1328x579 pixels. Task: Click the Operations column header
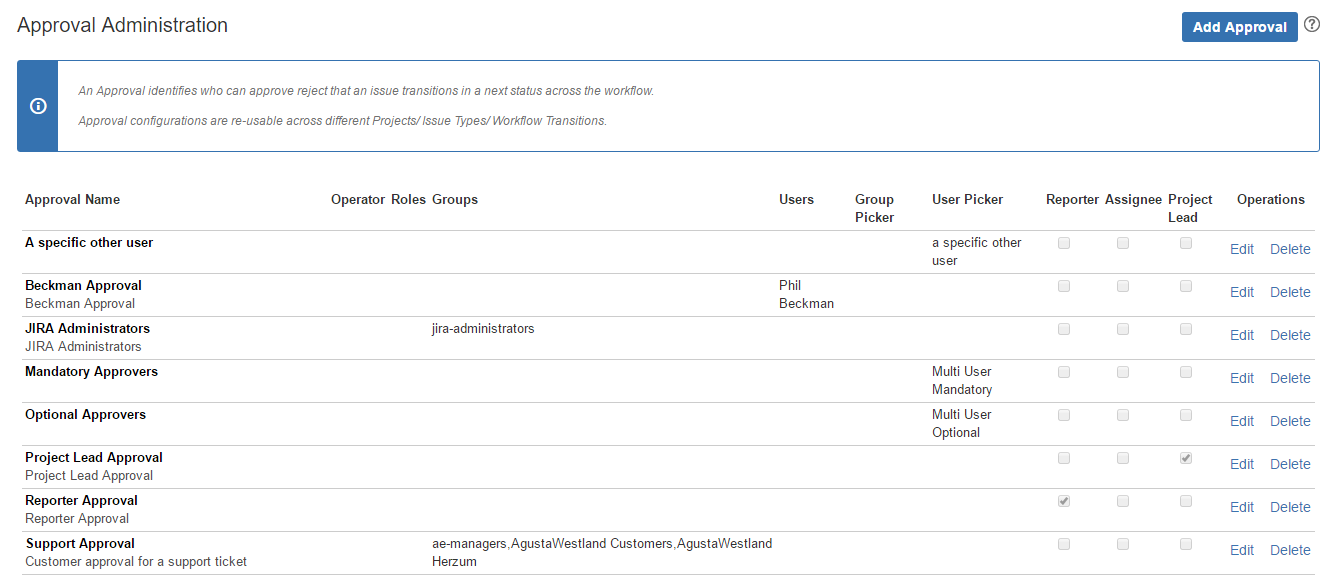(x=1270, y=199)
